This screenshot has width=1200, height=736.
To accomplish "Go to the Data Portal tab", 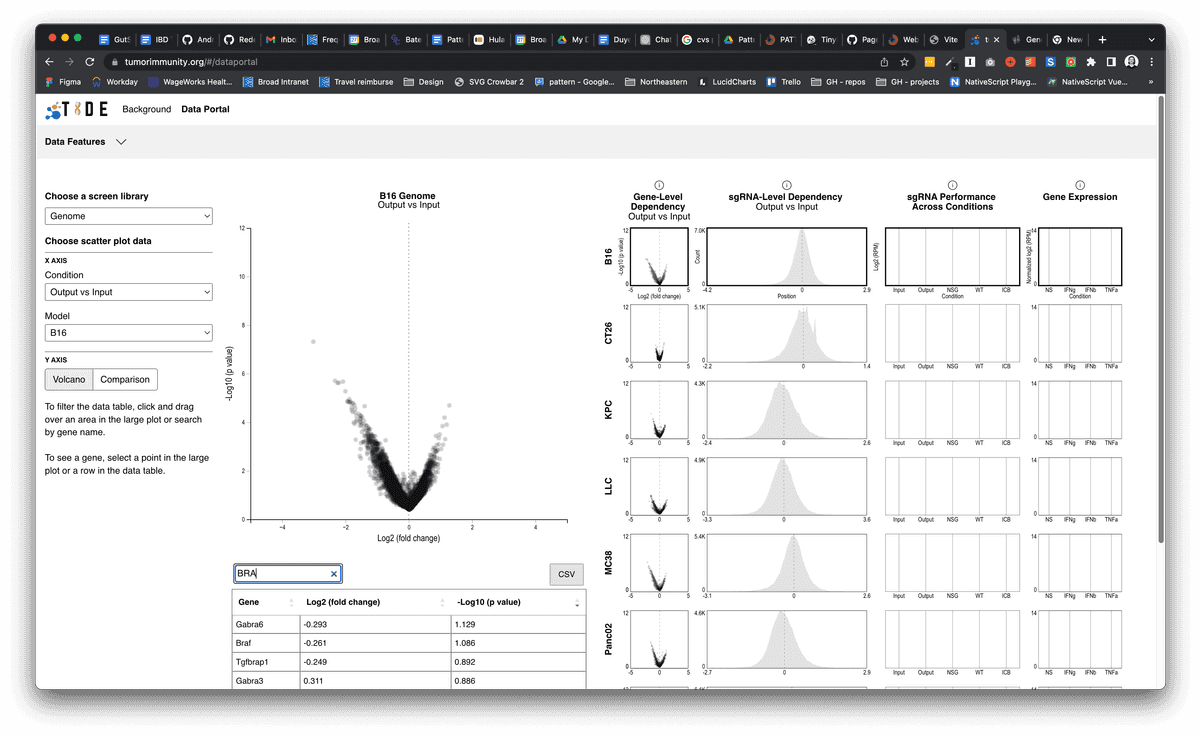I will coord(205,109).
